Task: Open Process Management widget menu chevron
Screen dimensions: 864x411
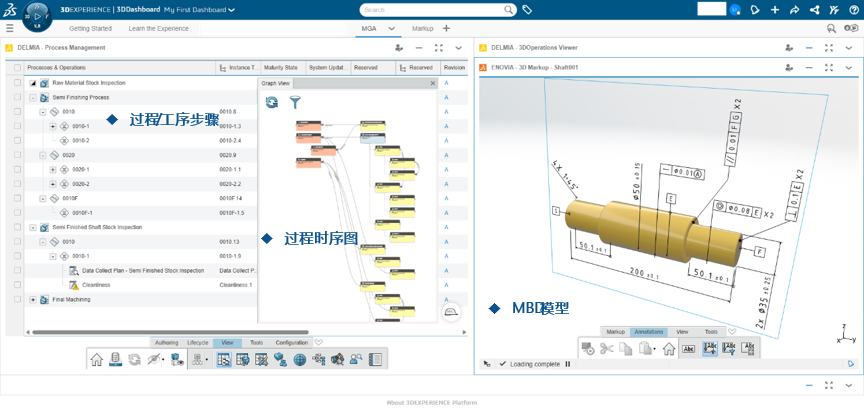Action: (x=458, y=48)
